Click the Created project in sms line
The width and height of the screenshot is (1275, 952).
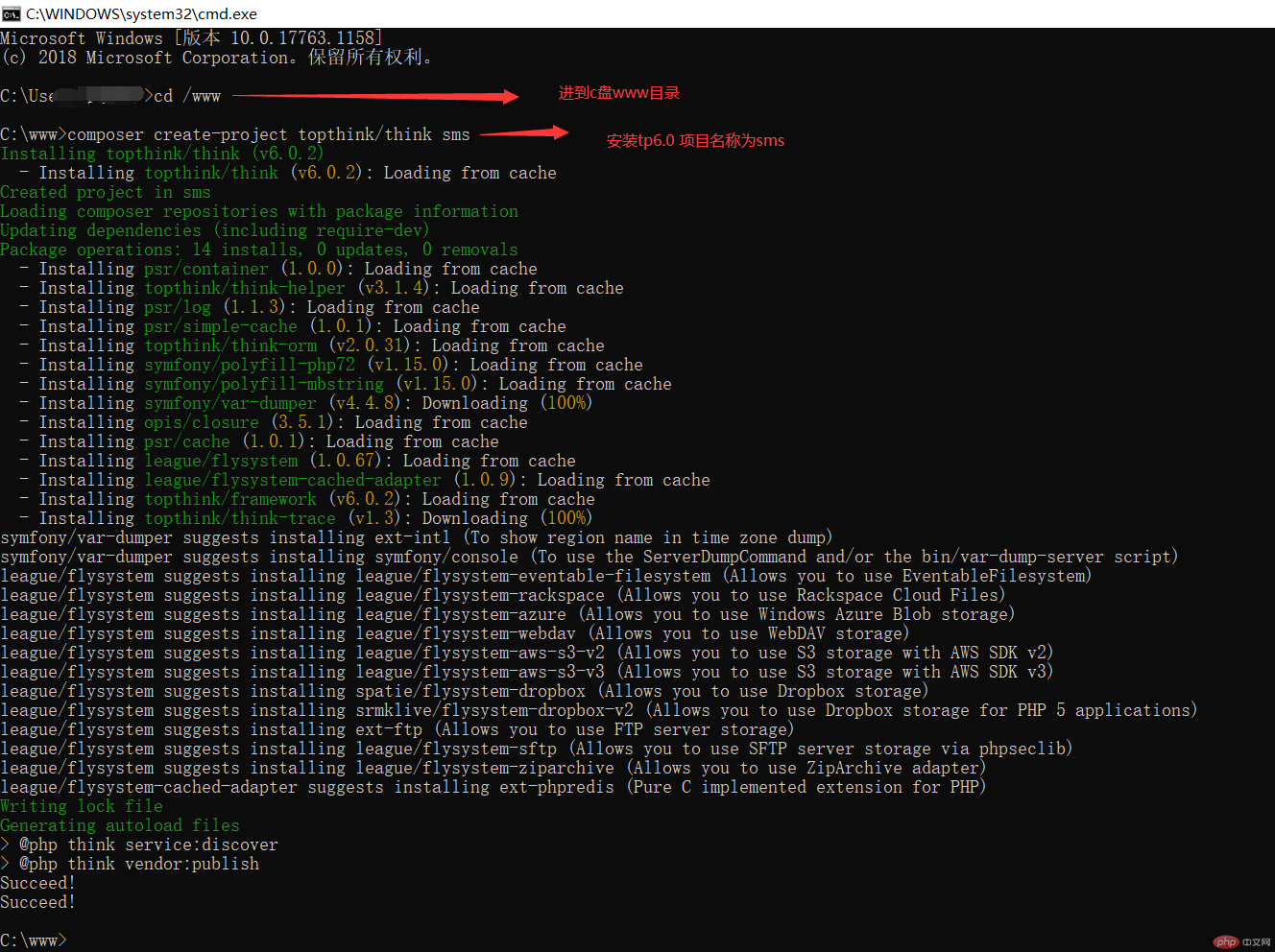click(106, 192)
